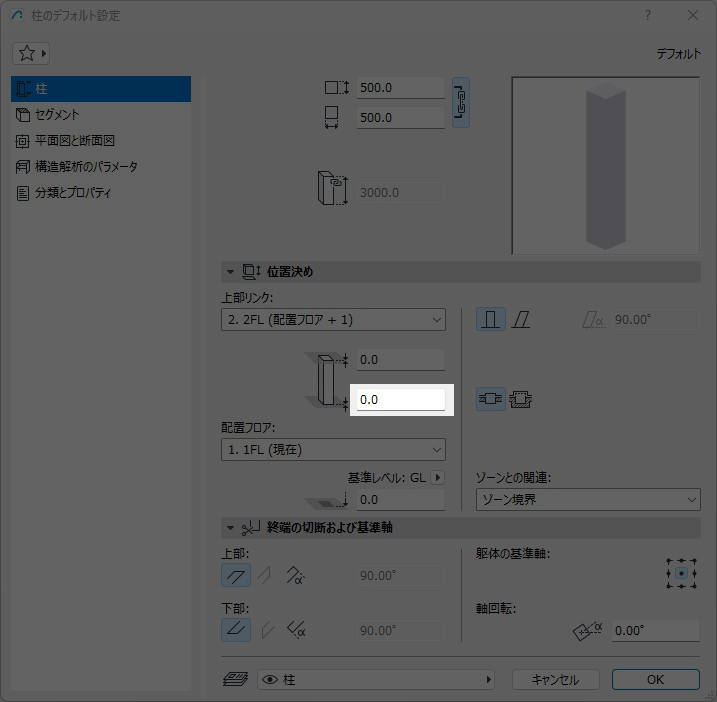Confirm settings with the OK button

tap(655, 680)
